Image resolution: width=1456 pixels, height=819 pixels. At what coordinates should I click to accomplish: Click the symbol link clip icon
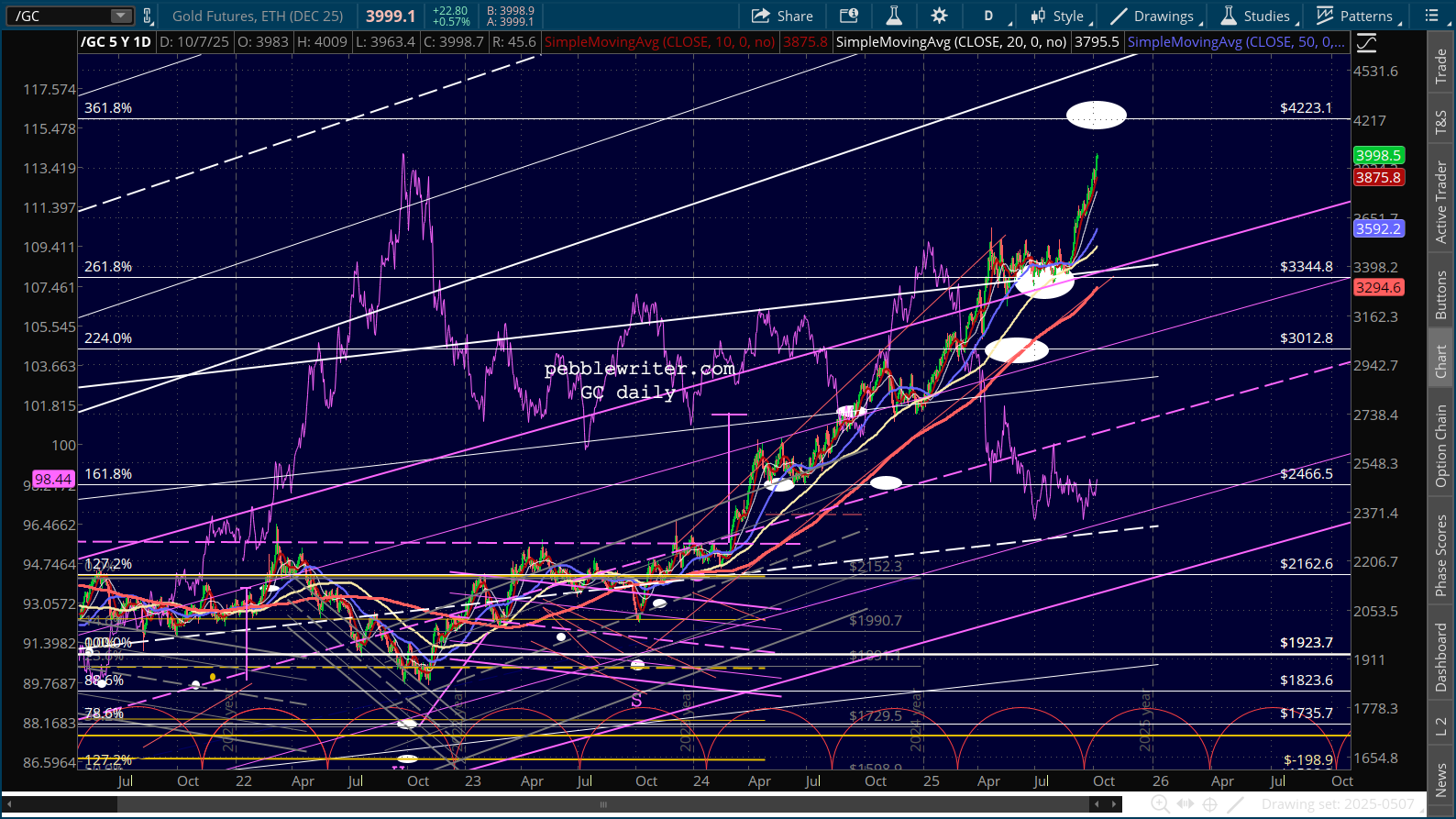click(147, 16)
